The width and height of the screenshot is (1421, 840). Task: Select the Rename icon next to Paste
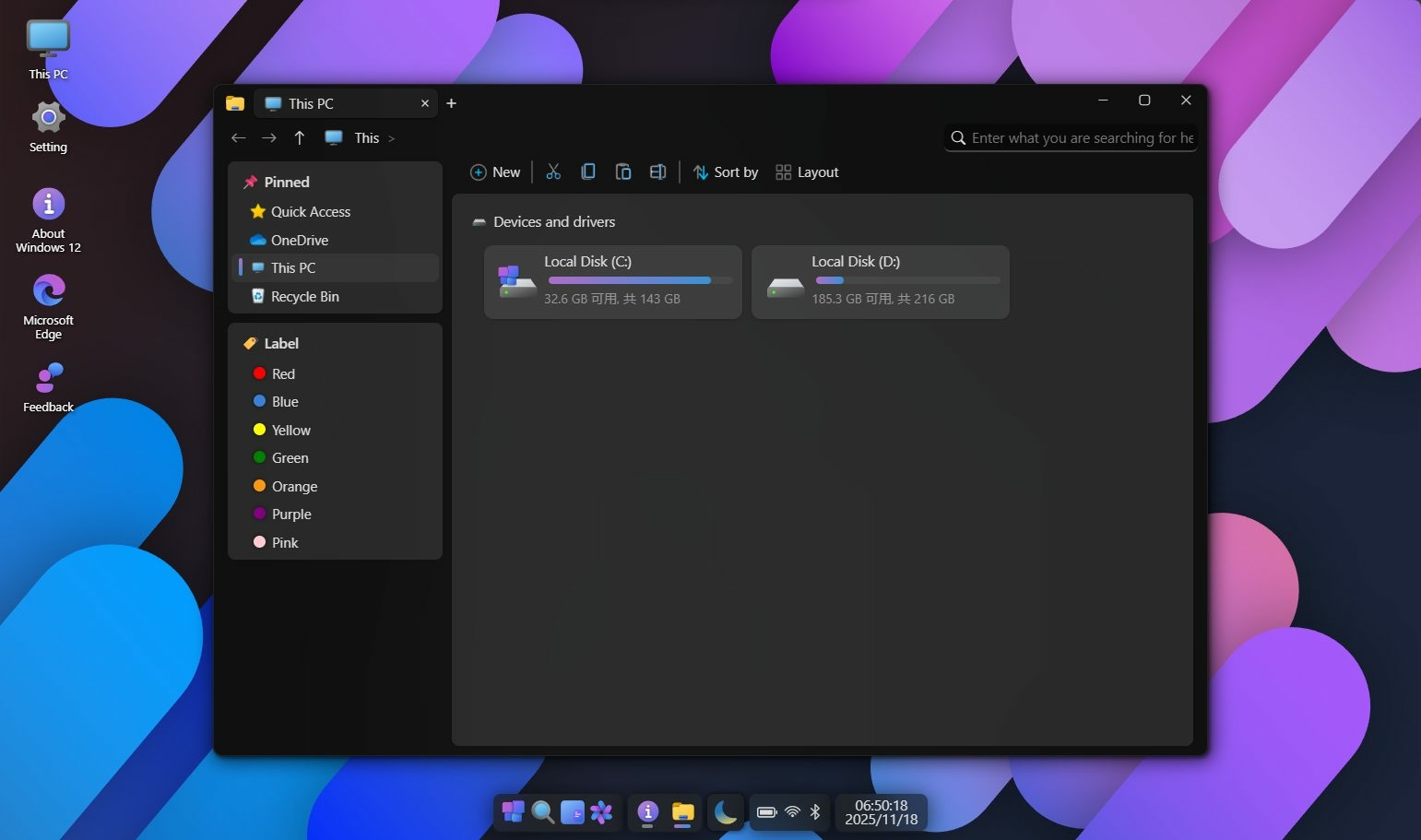pos(657,172)
